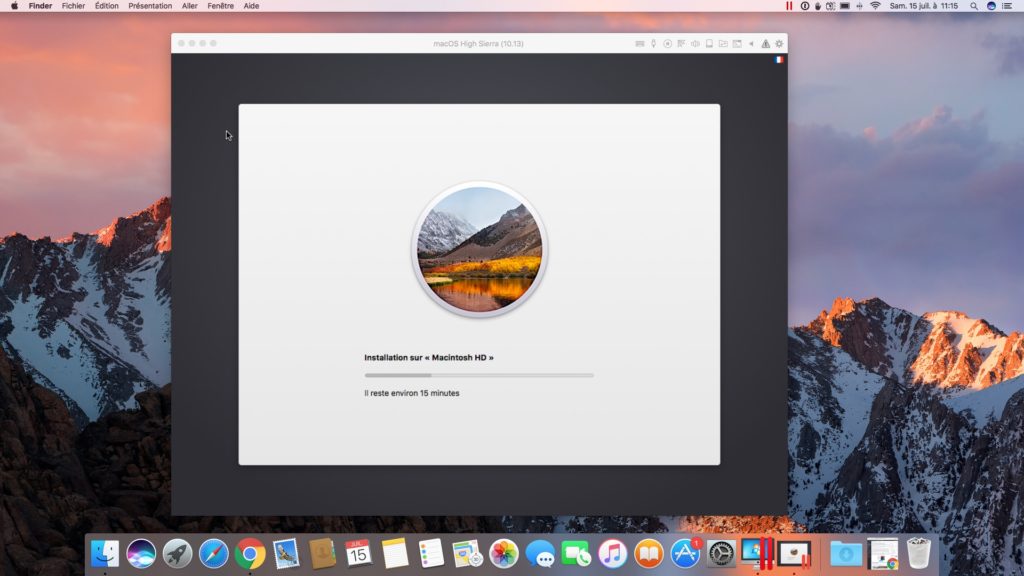This screenshot has height=576, width=1024.
Task: Open App Store with badge in Dock
Action: 685,554
